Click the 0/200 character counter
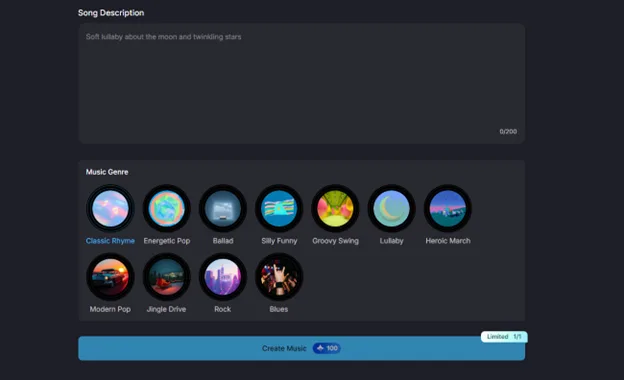Screen dimensions: 624x380 [508, 132]
